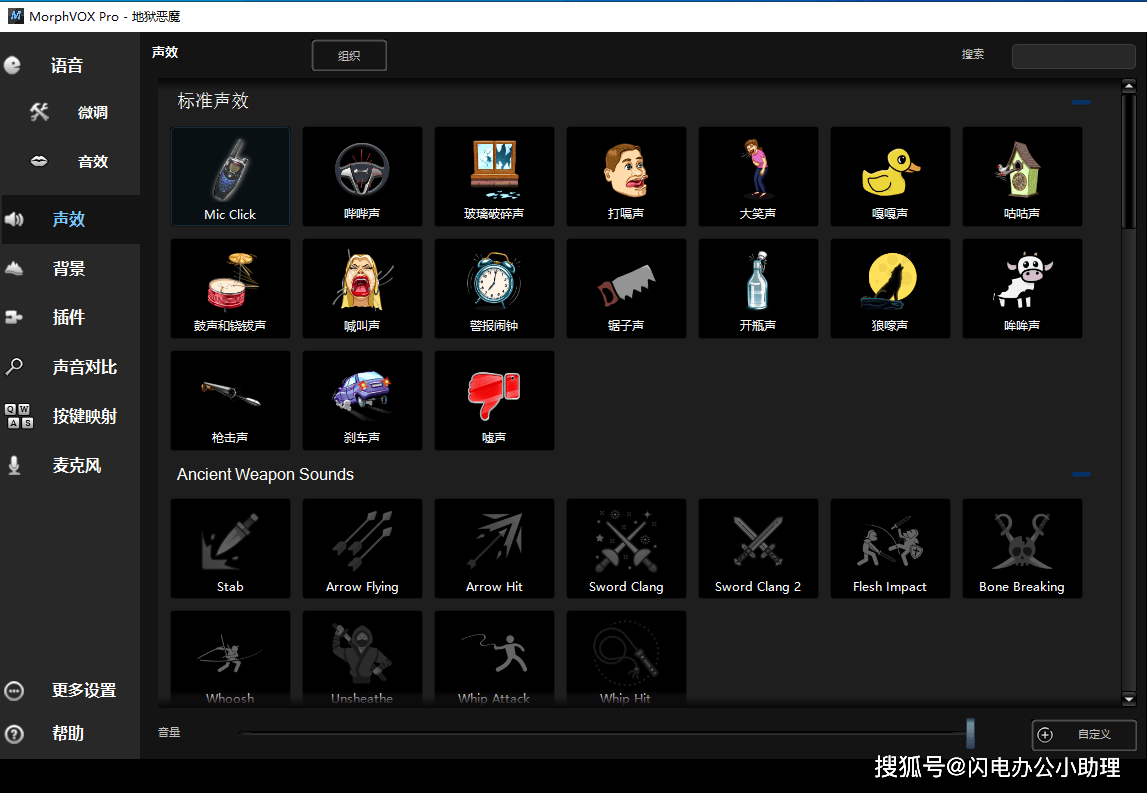Play the Sword Clang sound
This screenshot has height=793, width=1147.
click(626, 549)
